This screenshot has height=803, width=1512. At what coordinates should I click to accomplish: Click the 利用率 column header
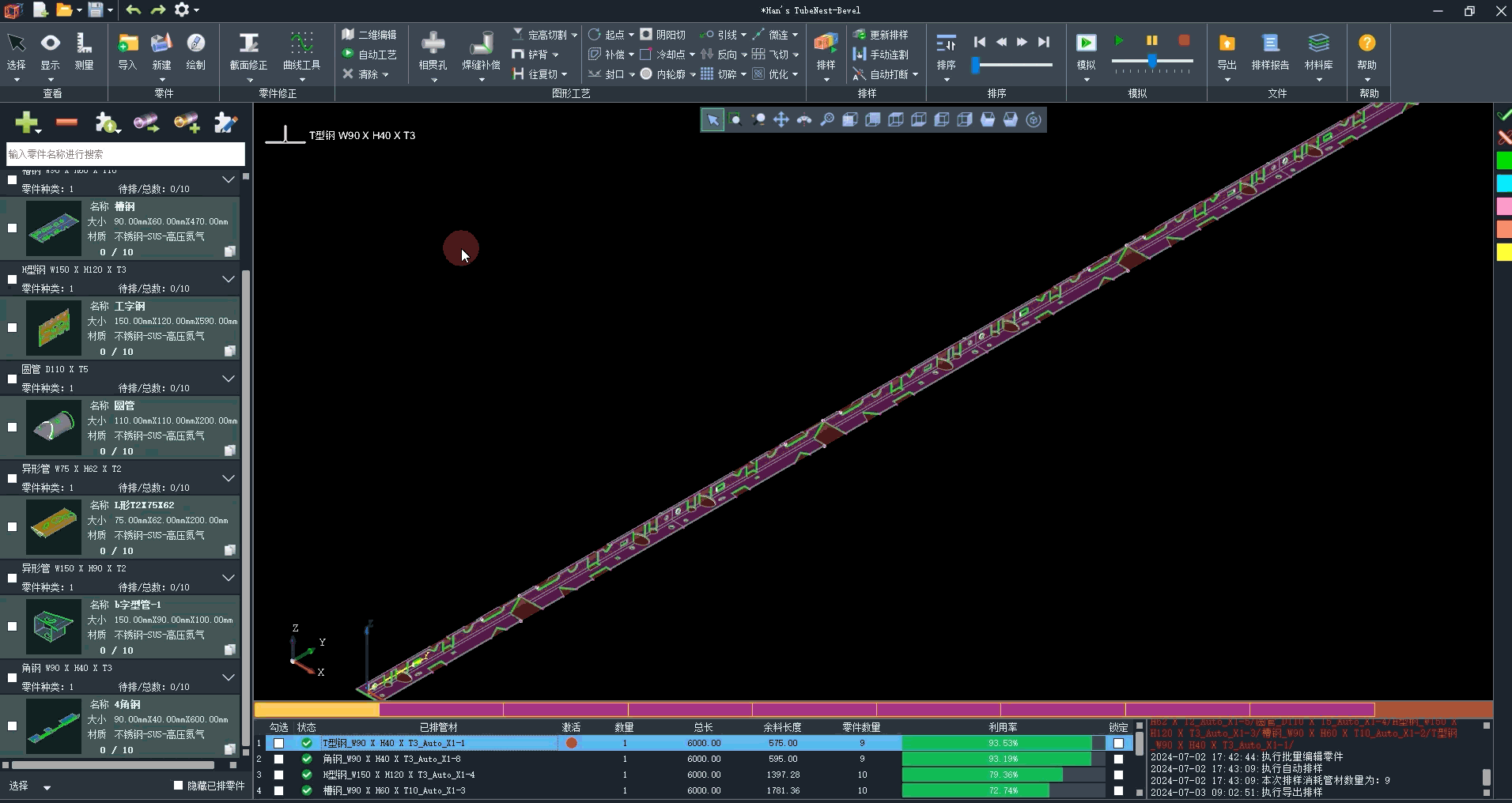(x=1003, y=727)
